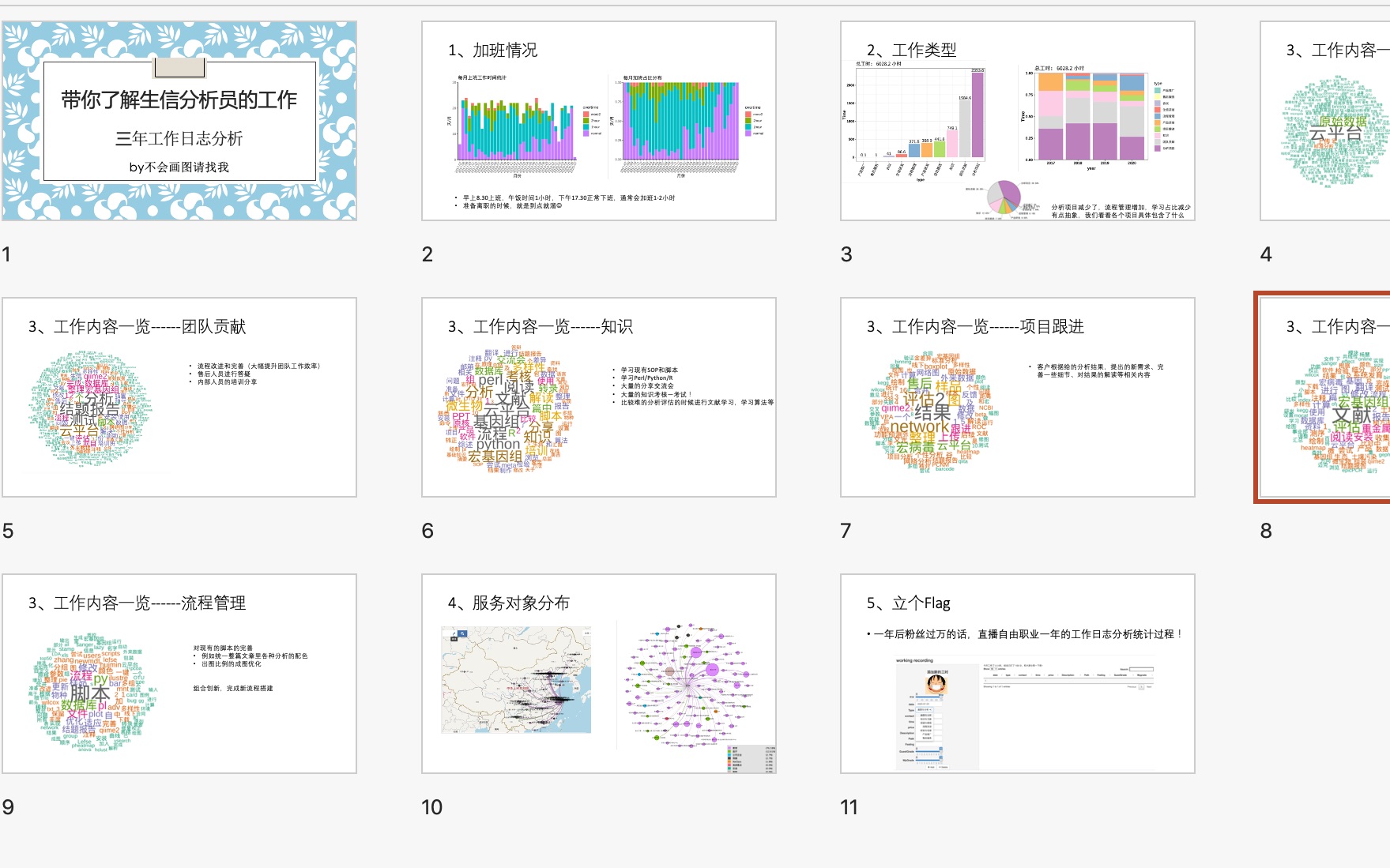Click slide number 9 label
The width and height of the screenshot is (1390, 868).
pos(8,807)
